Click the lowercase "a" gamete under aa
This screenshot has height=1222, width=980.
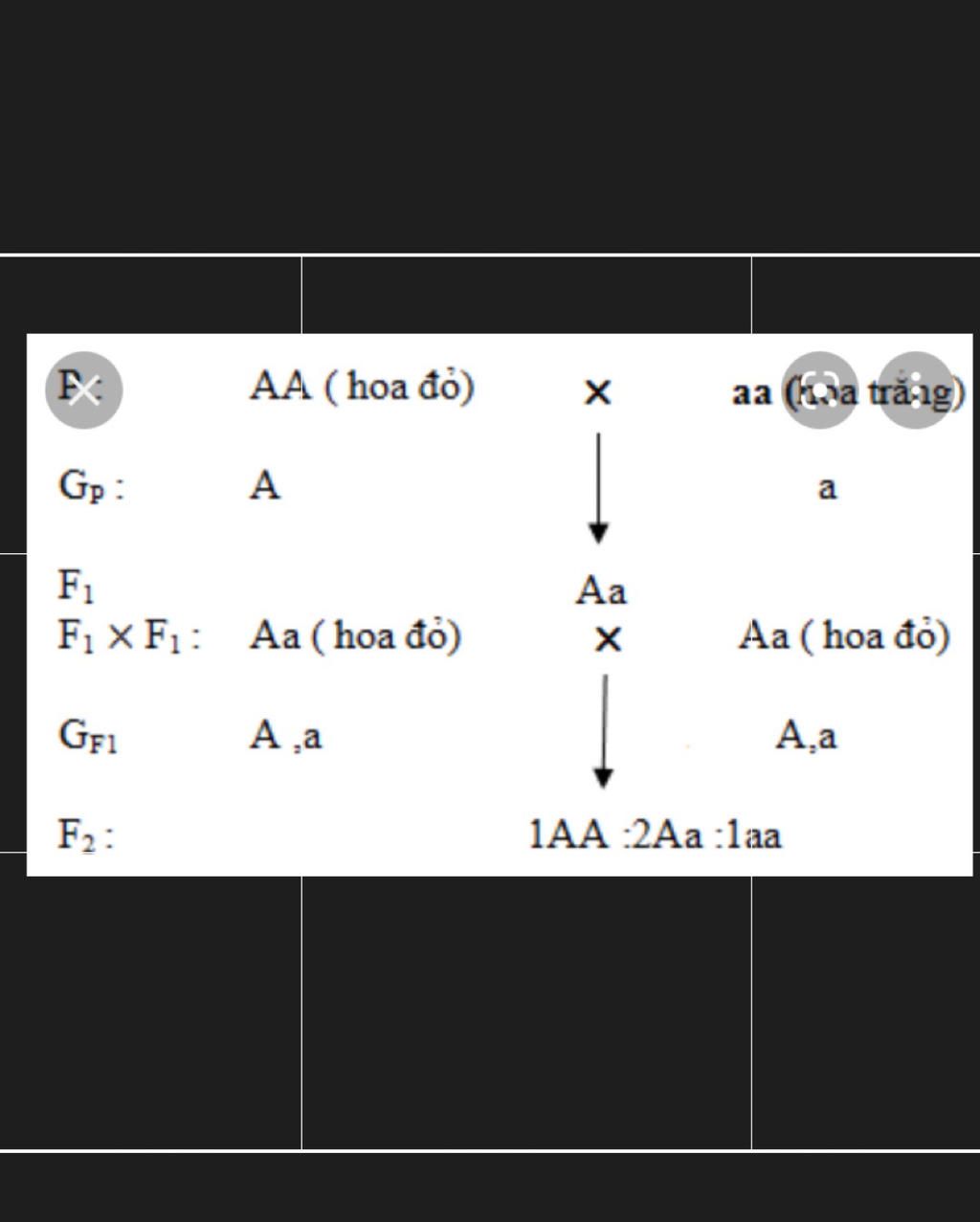(x=827, y=488)
